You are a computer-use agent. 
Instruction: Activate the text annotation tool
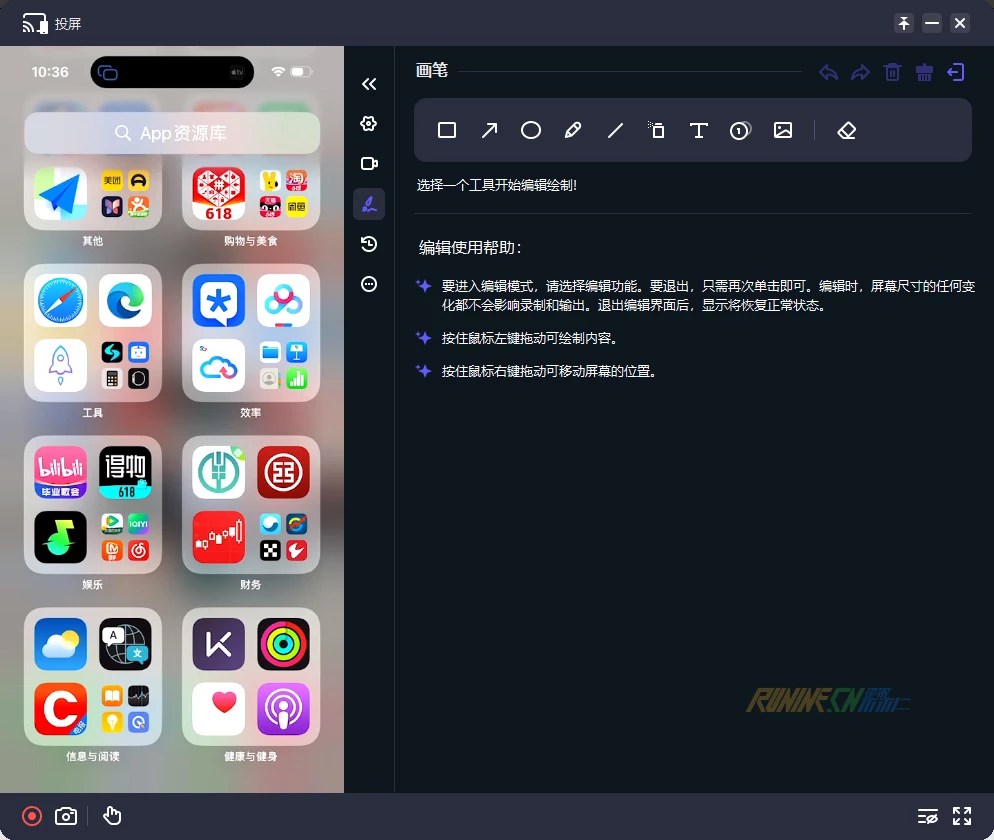pos(698,130)
